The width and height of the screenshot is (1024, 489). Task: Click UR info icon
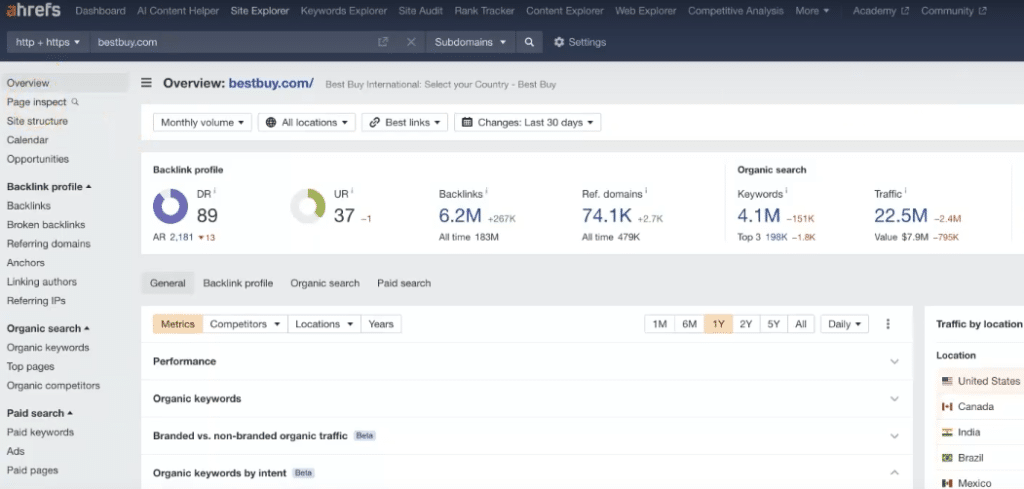click(353, 191)
